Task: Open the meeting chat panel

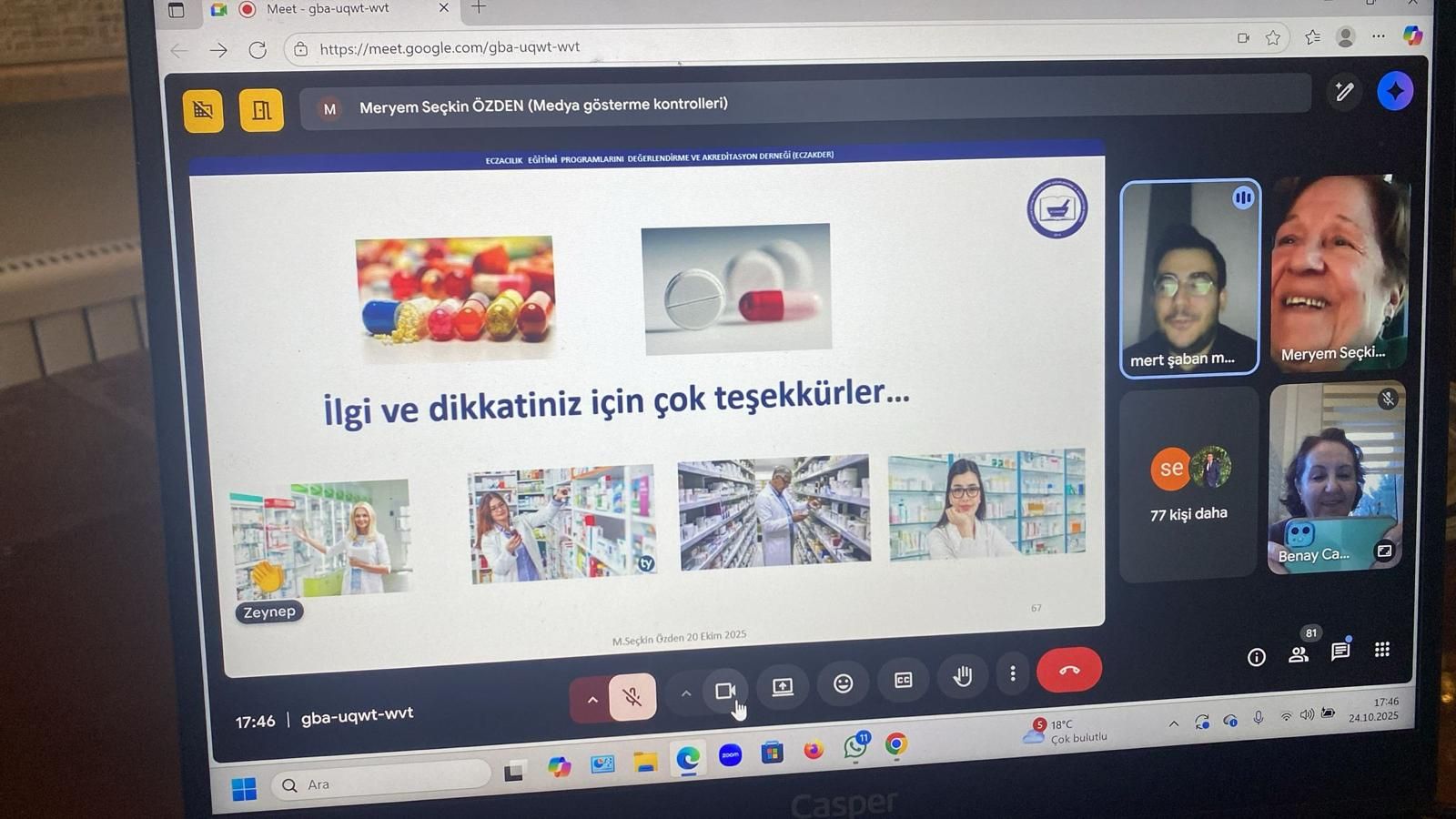Action: 1340,652
